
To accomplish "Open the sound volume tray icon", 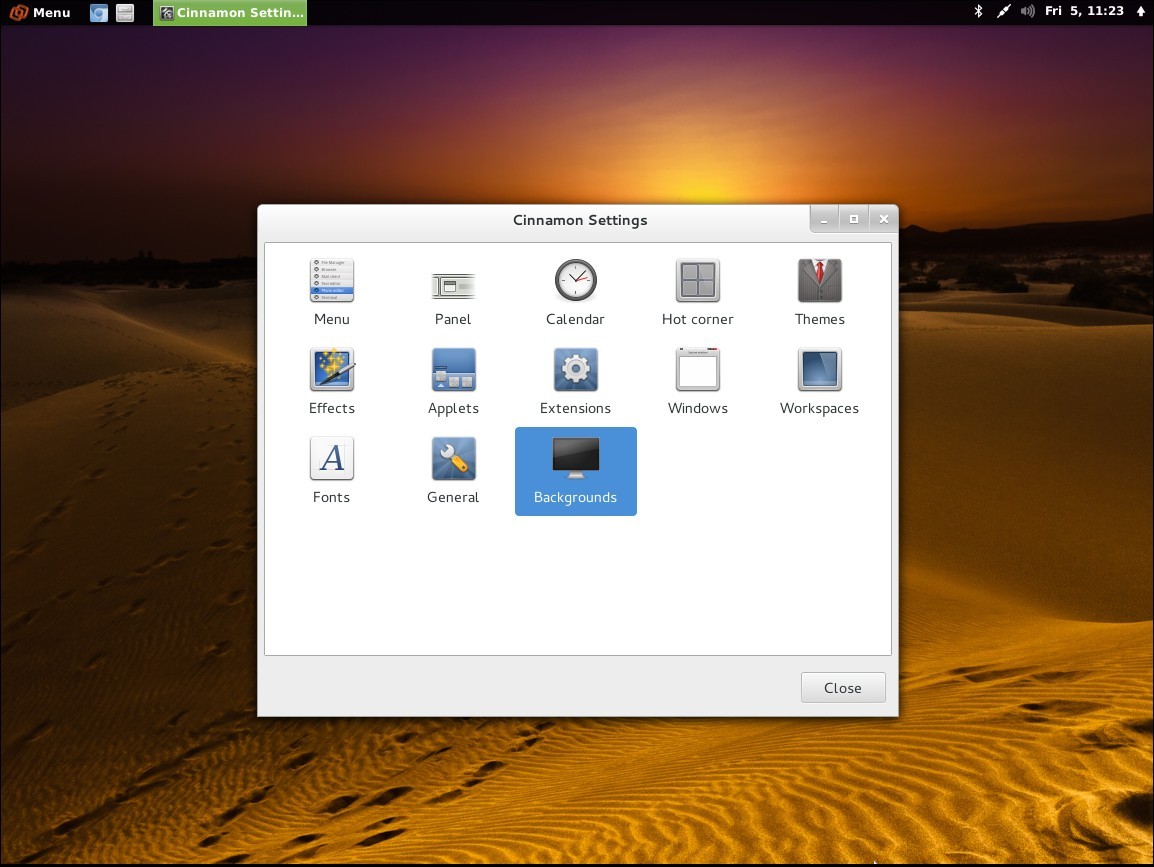I will (x=1027, y=11).
